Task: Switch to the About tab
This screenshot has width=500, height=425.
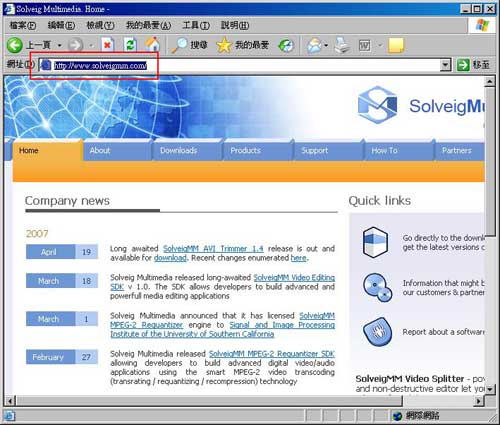Action: click(x=117, y=151)
